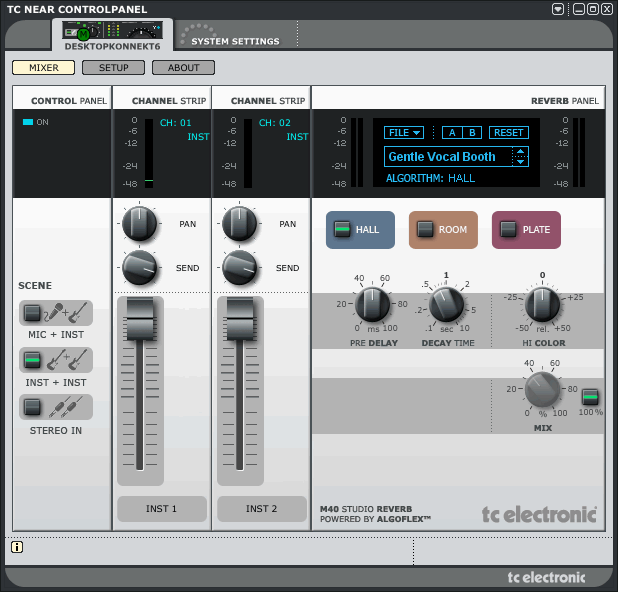
Task: Select the DESKTOPKONNEKT6 device tab
Action: (x=112, y=35)
